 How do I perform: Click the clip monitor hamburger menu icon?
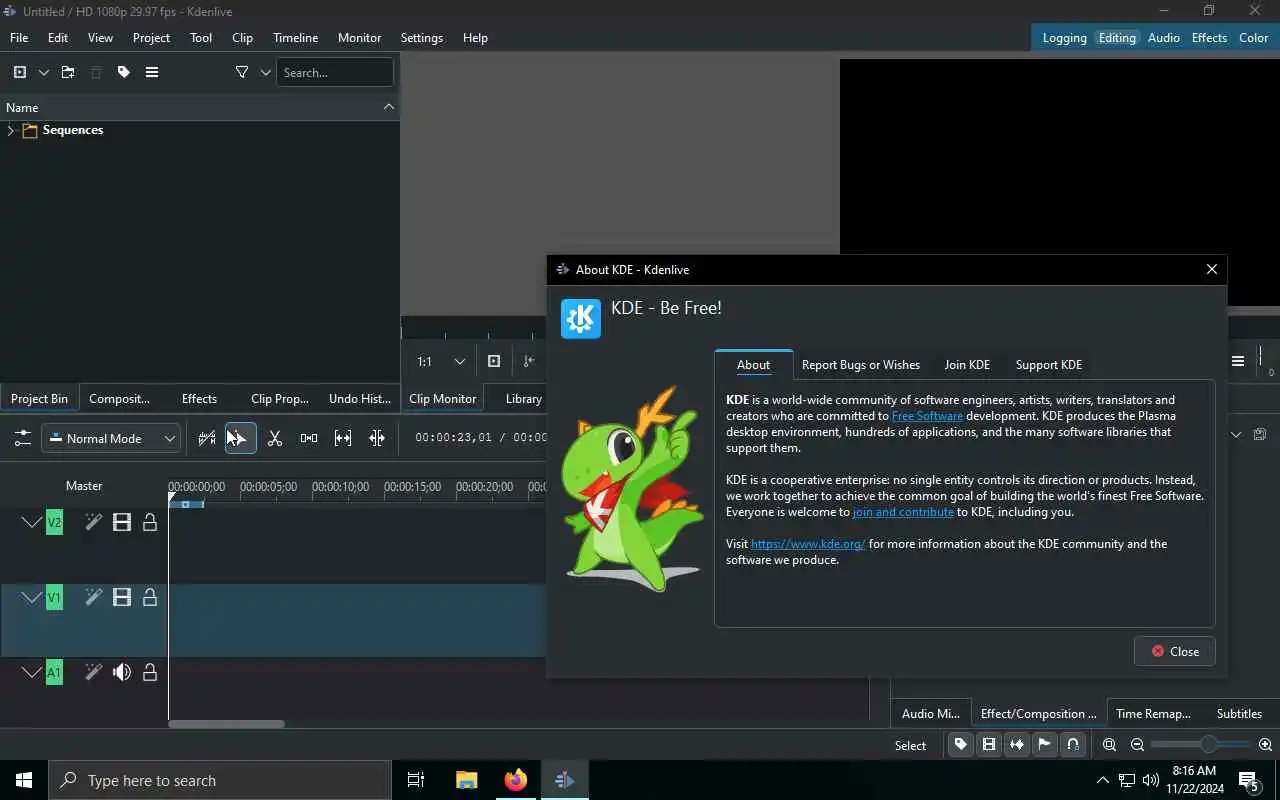click(x=1238, y=361)
